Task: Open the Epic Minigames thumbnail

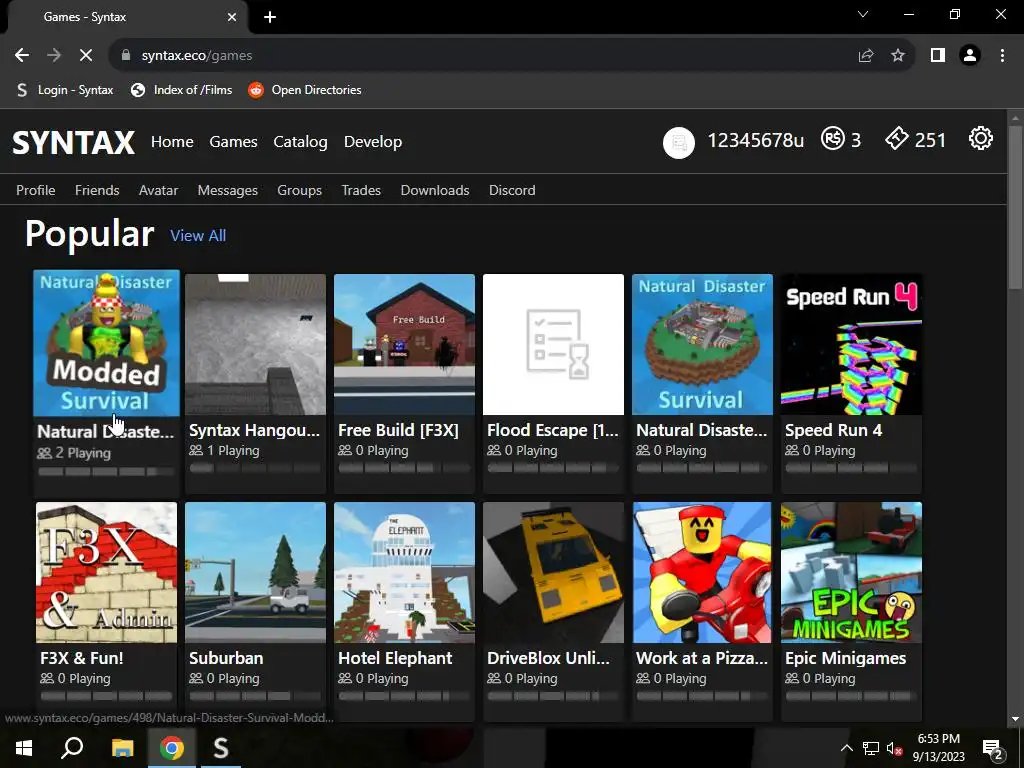Action: [851, 572]
